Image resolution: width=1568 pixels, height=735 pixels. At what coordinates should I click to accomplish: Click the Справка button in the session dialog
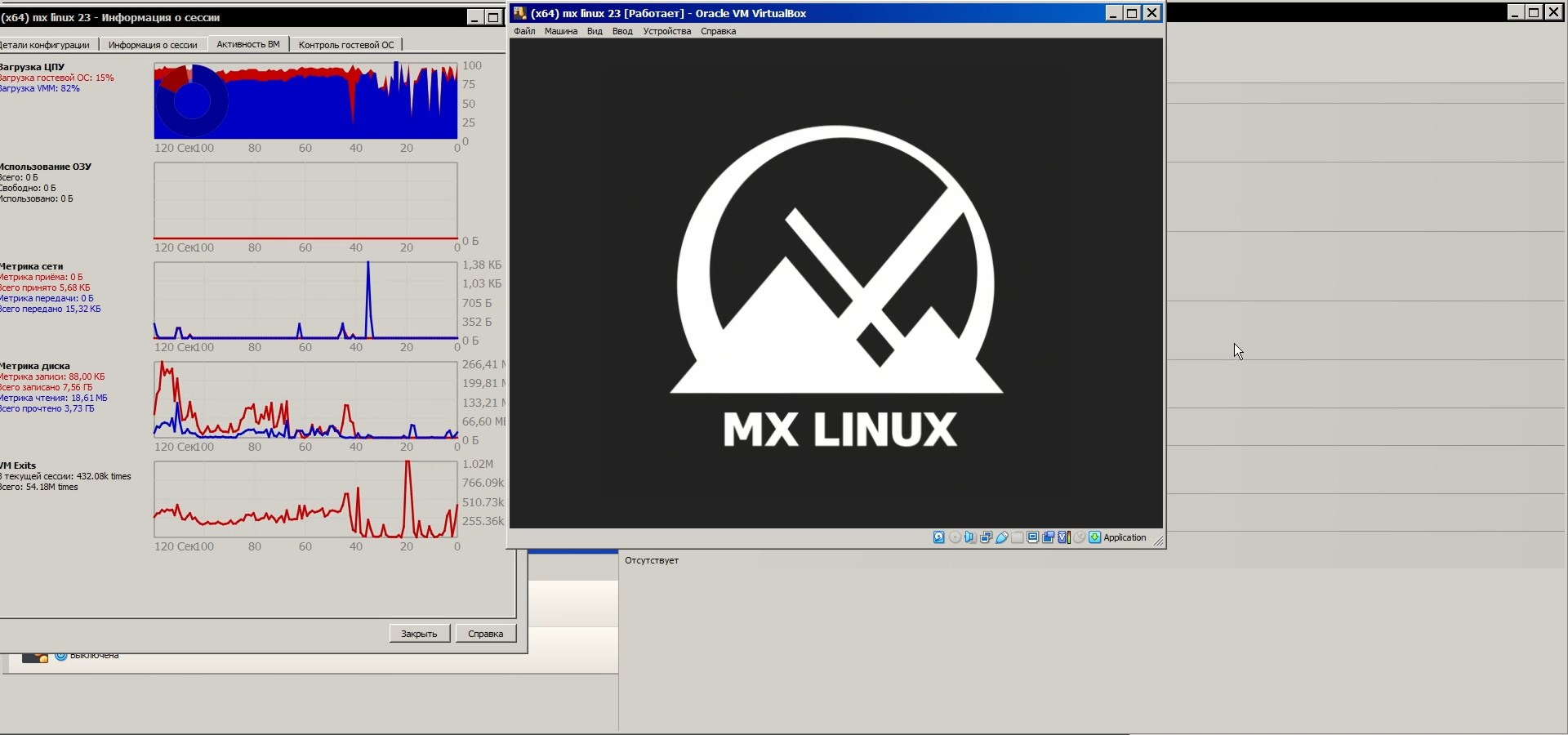(486, 634)
